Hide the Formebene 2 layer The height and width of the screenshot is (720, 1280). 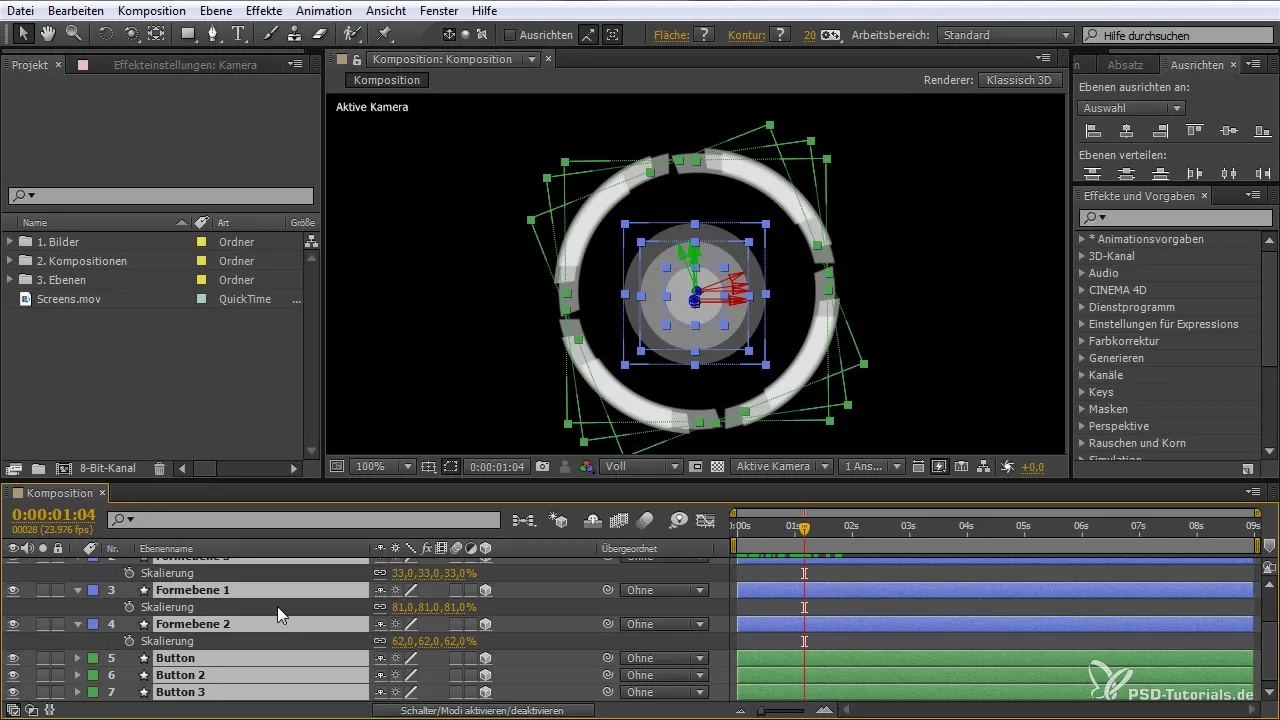pyautogui.click(x=14, y=625)
